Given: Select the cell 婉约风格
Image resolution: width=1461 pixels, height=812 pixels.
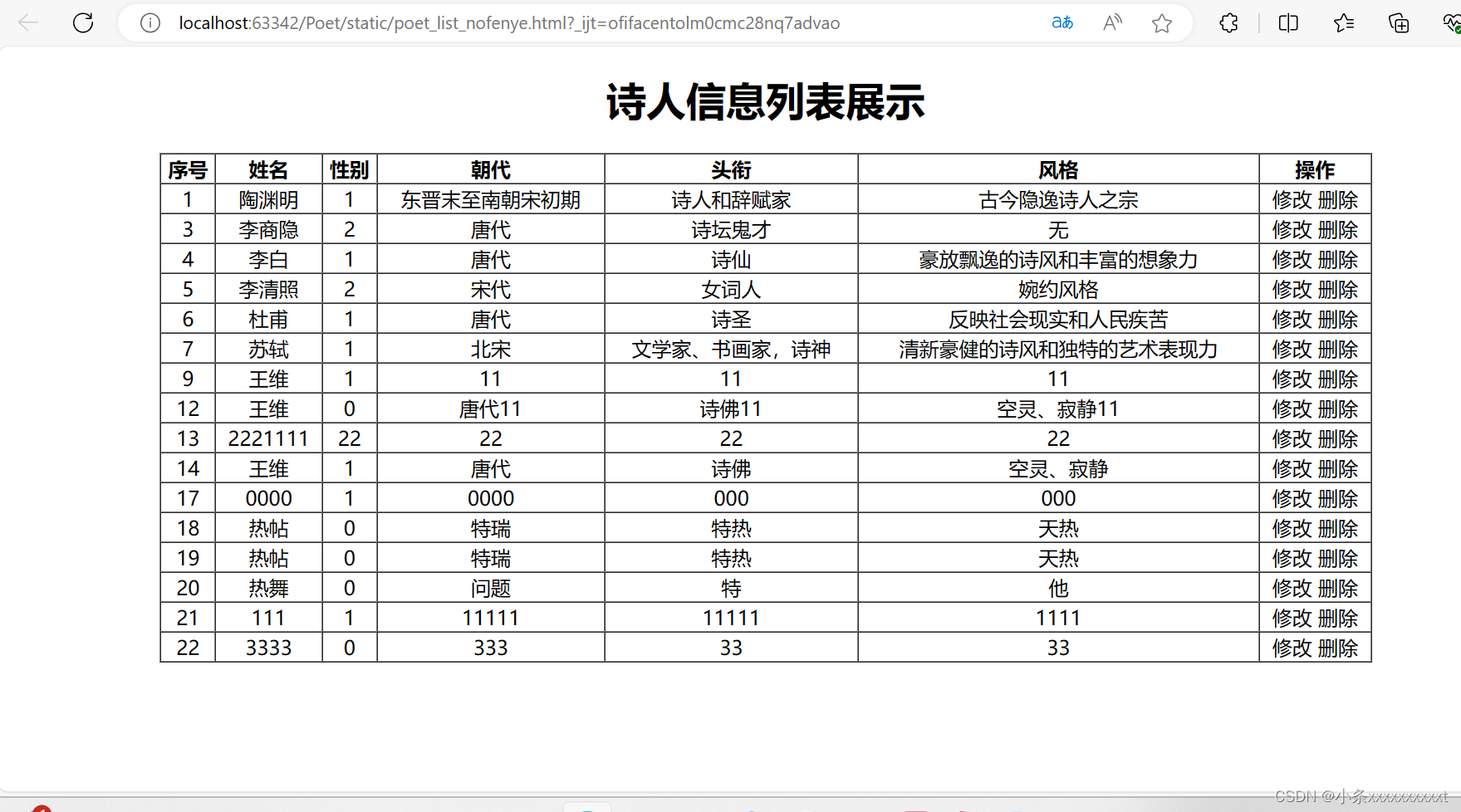Looking at the screenshot, I should [x=1058, y=290].
